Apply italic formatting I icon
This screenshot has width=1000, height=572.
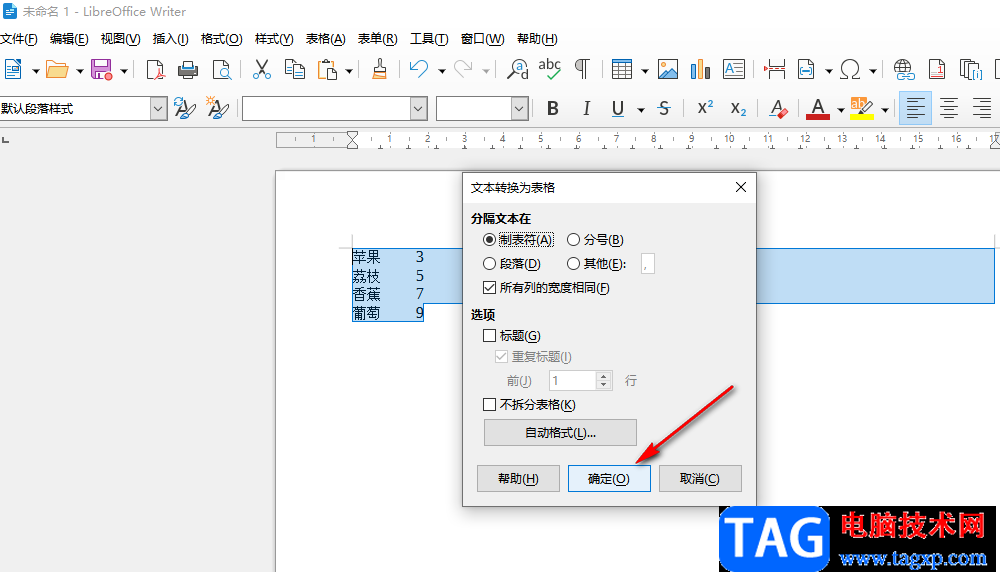pyautogui.click(x=586, y=109)
